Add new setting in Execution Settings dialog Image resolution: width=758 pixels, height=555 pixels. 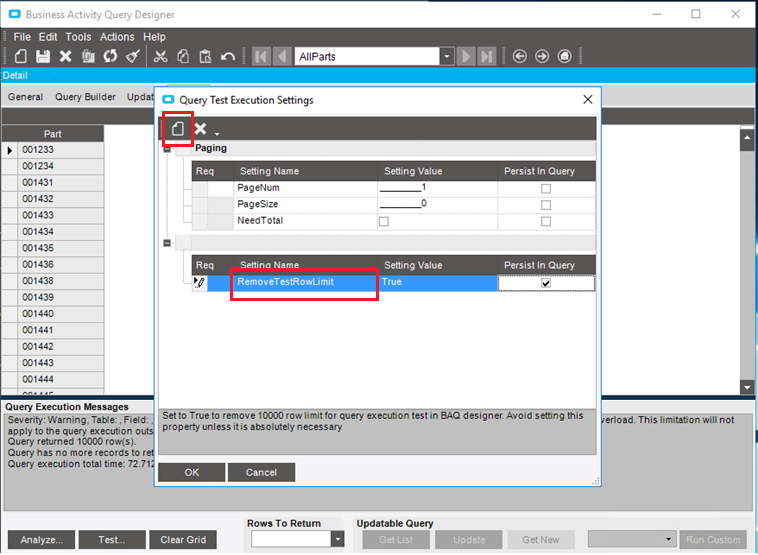pyautogui.click(x=178, y=129)
